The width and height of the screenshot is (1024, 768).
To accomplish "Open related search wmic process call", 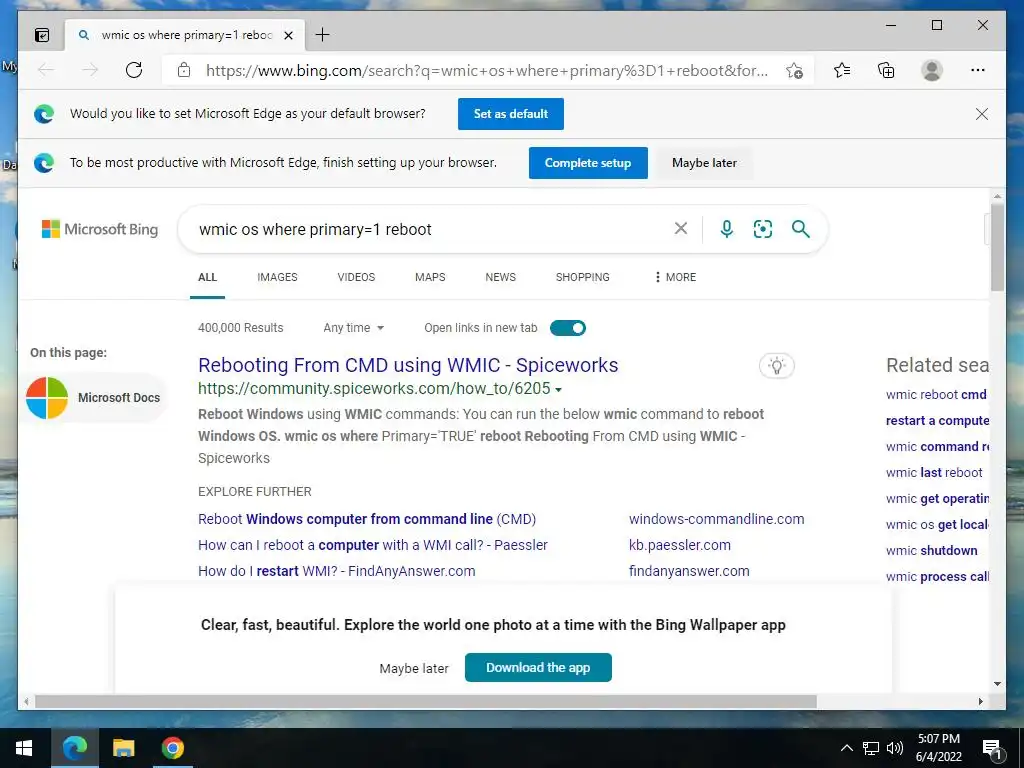I will (x=937, y=577).
